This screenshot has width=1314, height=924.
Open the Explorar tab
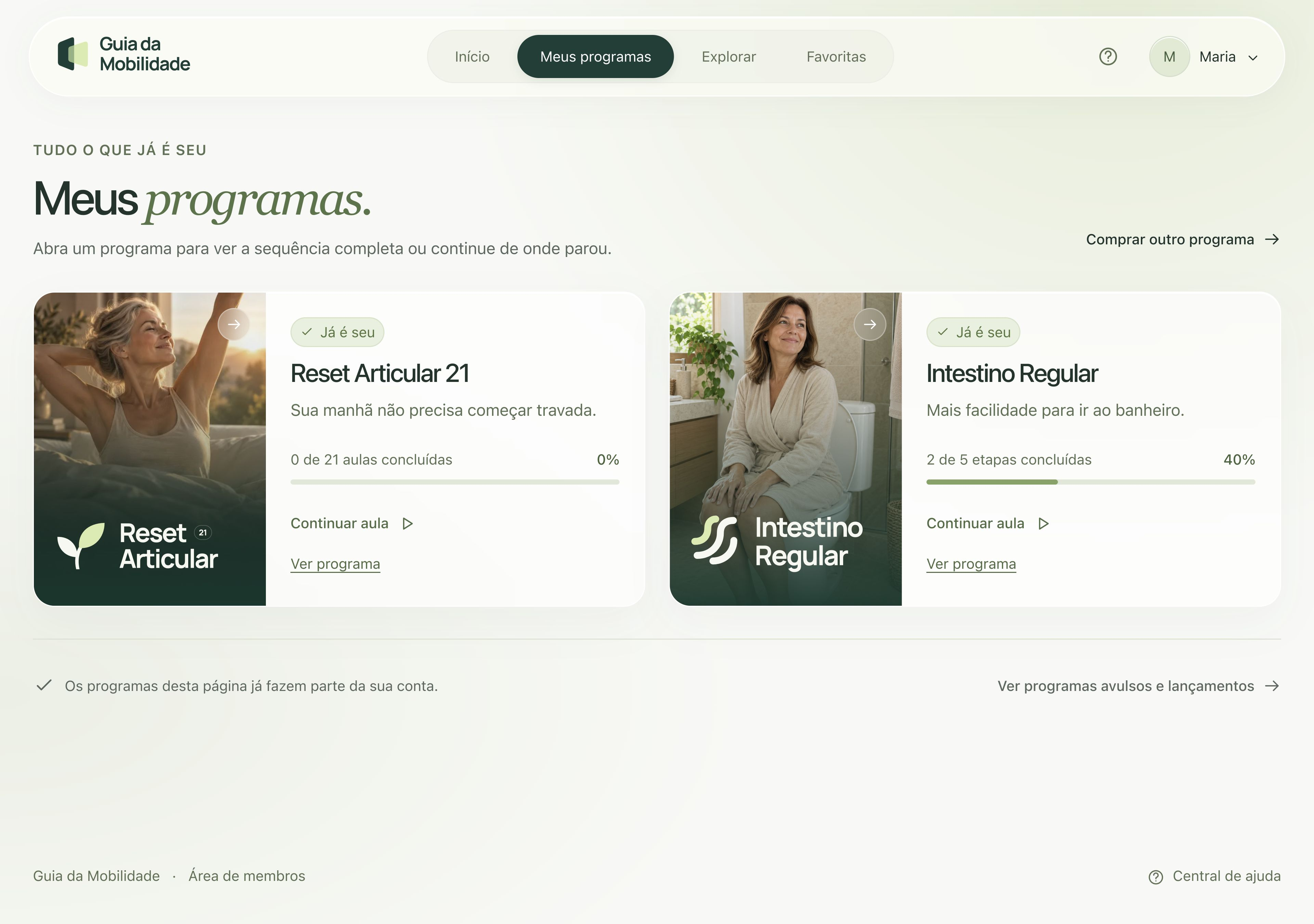tap(729, 57)
